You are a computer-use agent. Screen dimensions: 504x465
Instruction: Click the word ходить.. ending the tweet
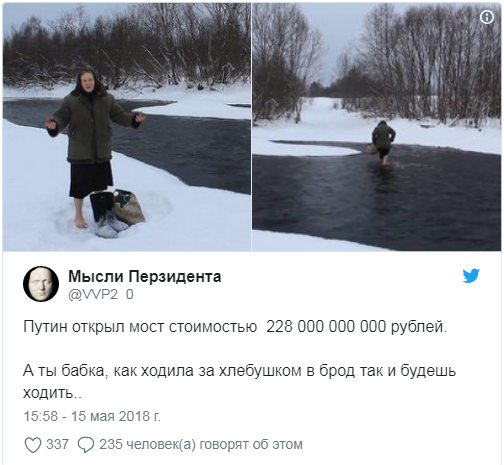pyautogui.click(x=52, y=393)
